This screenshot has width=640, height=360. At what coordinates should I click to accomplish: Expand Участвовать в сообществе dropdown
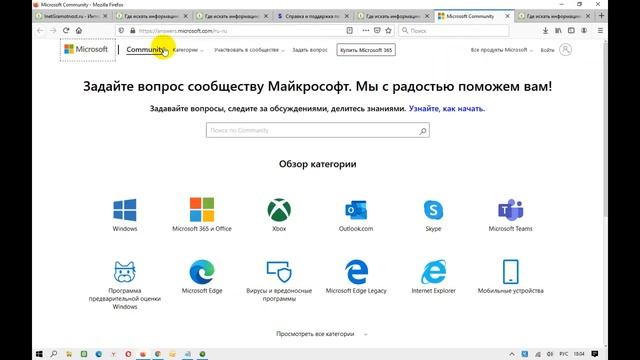[249, 50]
